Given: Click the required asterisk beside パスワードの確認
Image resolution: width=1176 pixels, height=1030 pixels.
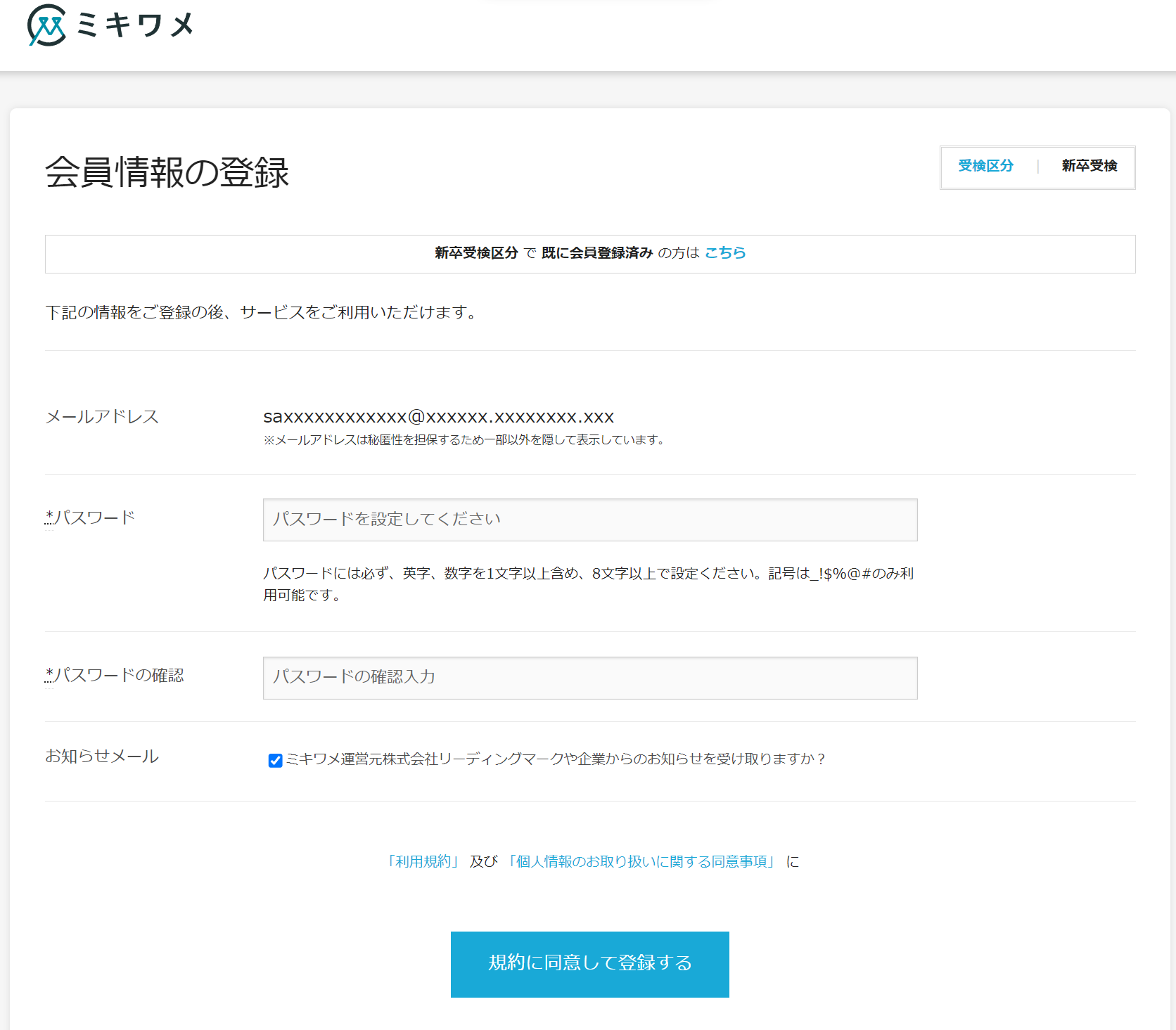Looking at the screenshot, I should point(49,674).
